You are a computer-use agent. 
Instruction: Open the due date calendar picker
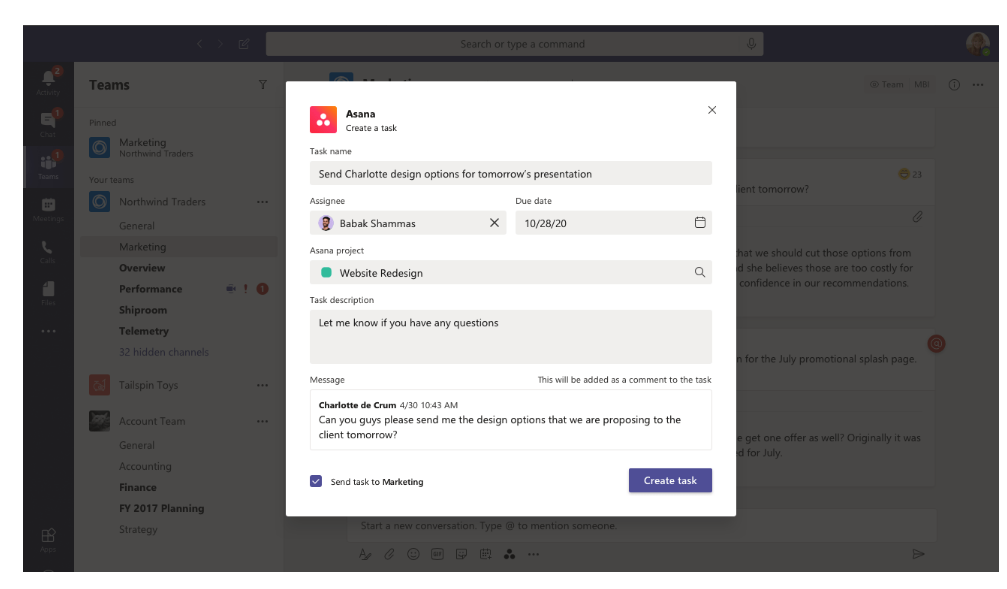(x=700, y=222)
